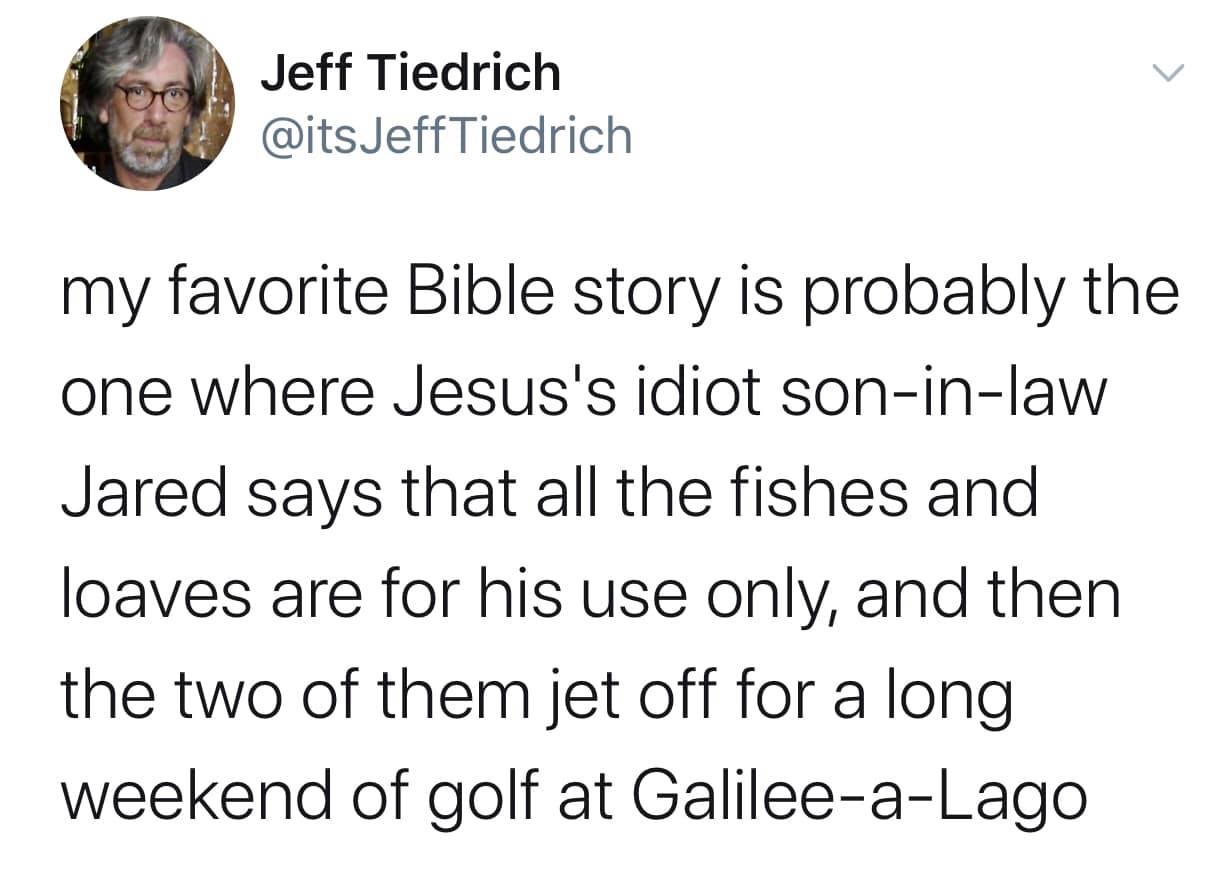Screen dimensions: 1215x893
Task: Open the Jeff Tiedrich display name
Action: pos(410,73)
